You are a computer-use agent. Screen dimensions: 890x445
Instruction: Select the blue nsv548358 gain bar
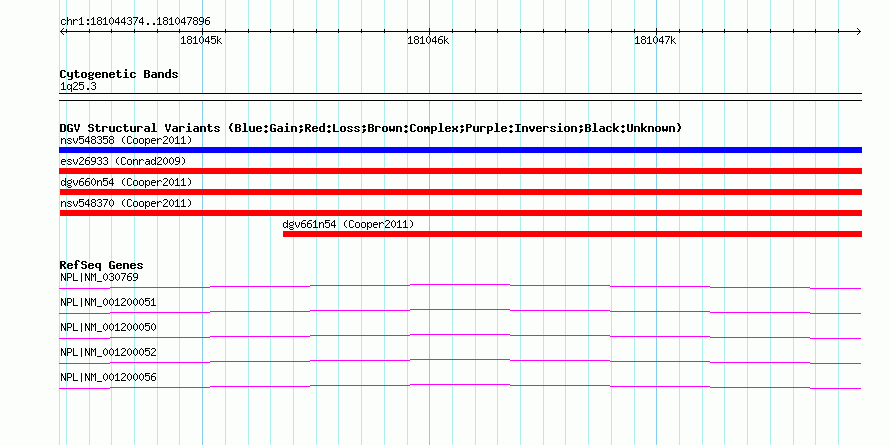click(460, 150)
